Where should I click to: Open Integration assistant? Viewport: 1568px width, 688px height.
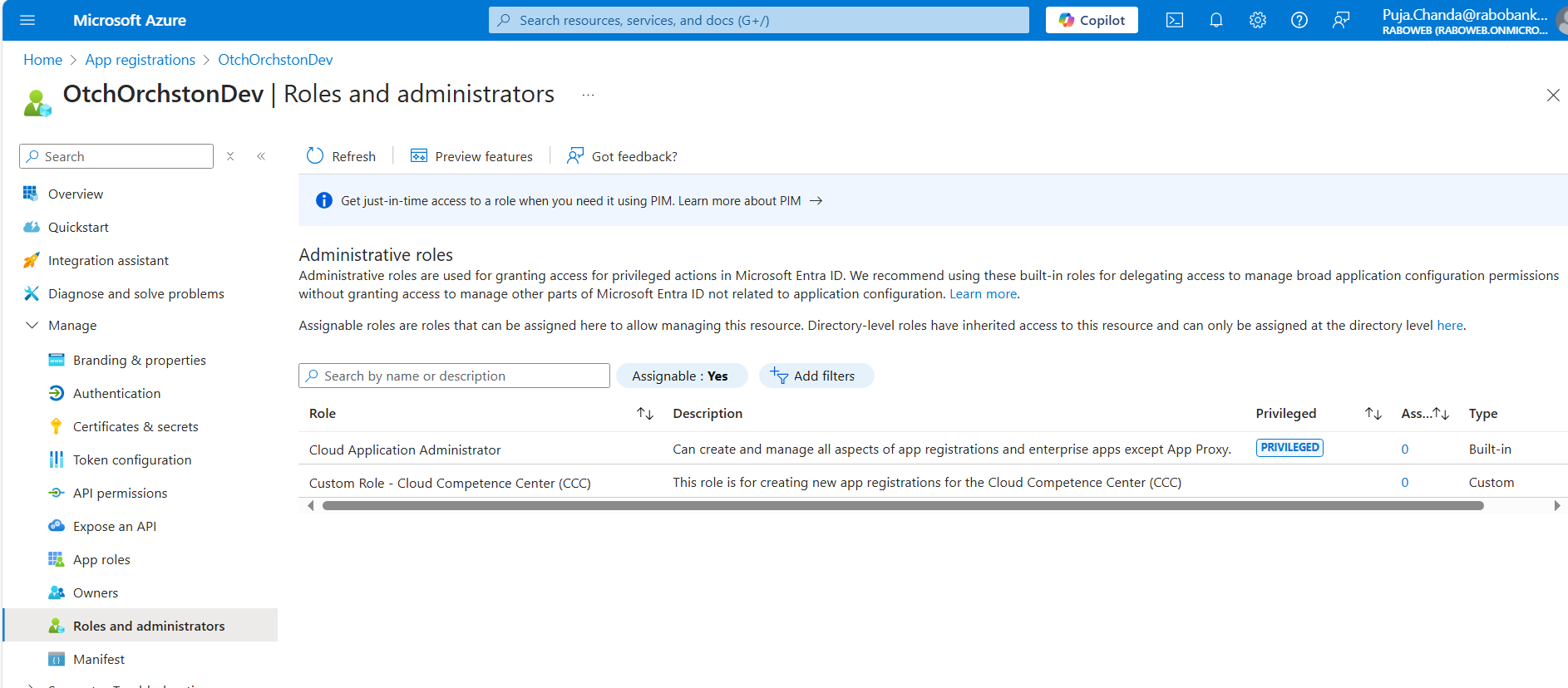coord(108,260)
